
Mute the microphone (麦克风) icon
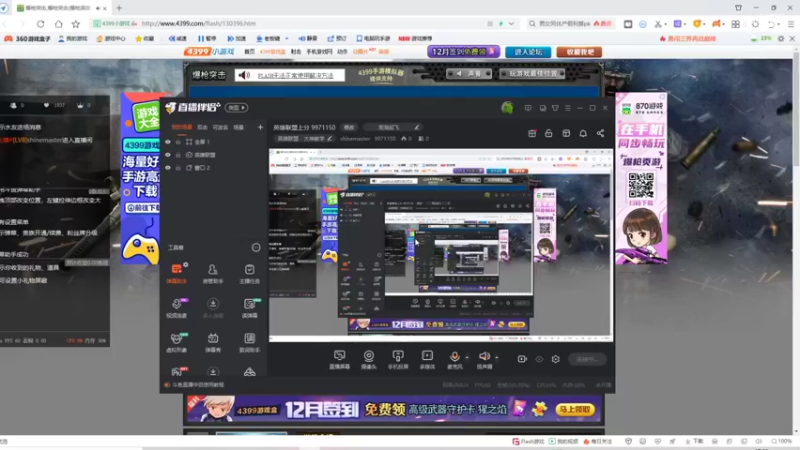point(454,357)
